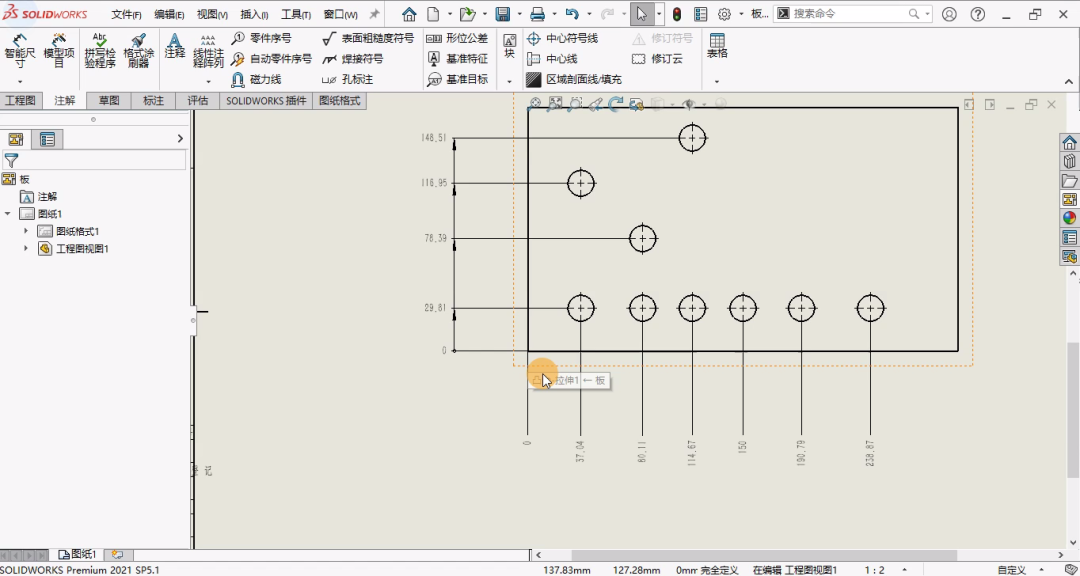Expand the 图纸格式1 tree node
This screenshot has height=576, width=1080.
coord(26,231)
